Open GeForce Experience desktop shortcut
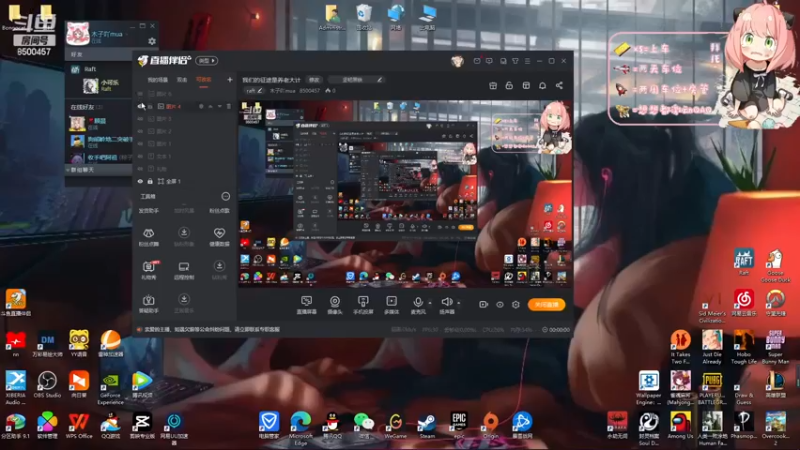Screen dimensions: 800x450 [x=110, y=389]
